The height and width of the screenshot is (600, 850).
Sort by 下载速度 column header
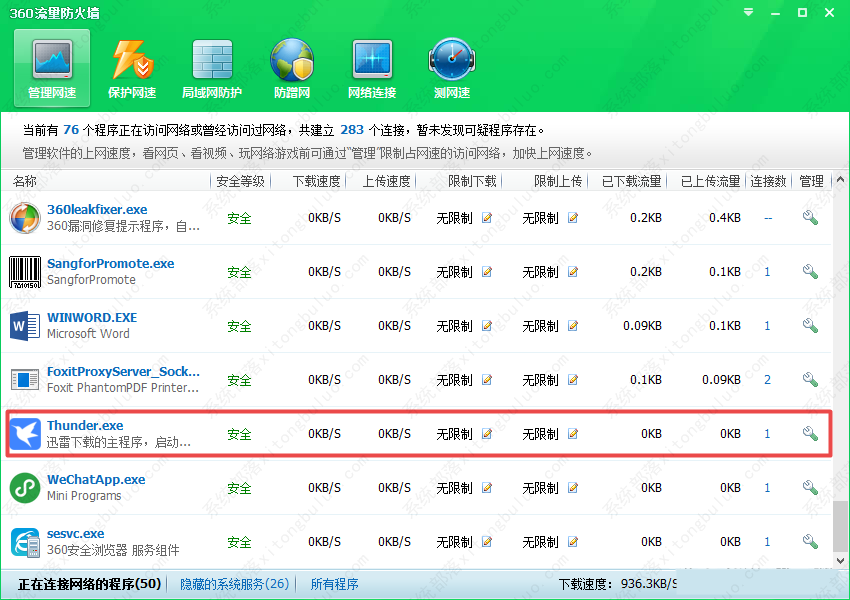pyautogui.click(x=317, y=181)
